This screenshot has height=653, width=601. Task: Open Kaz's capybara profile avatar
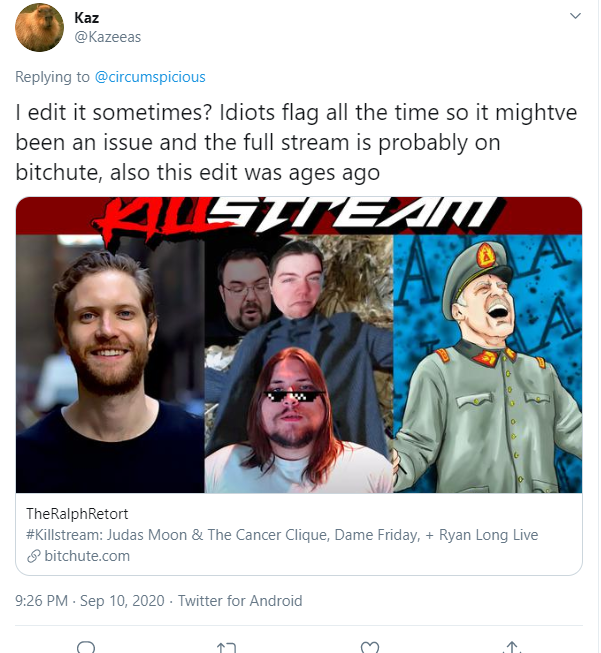coord(40,27)
